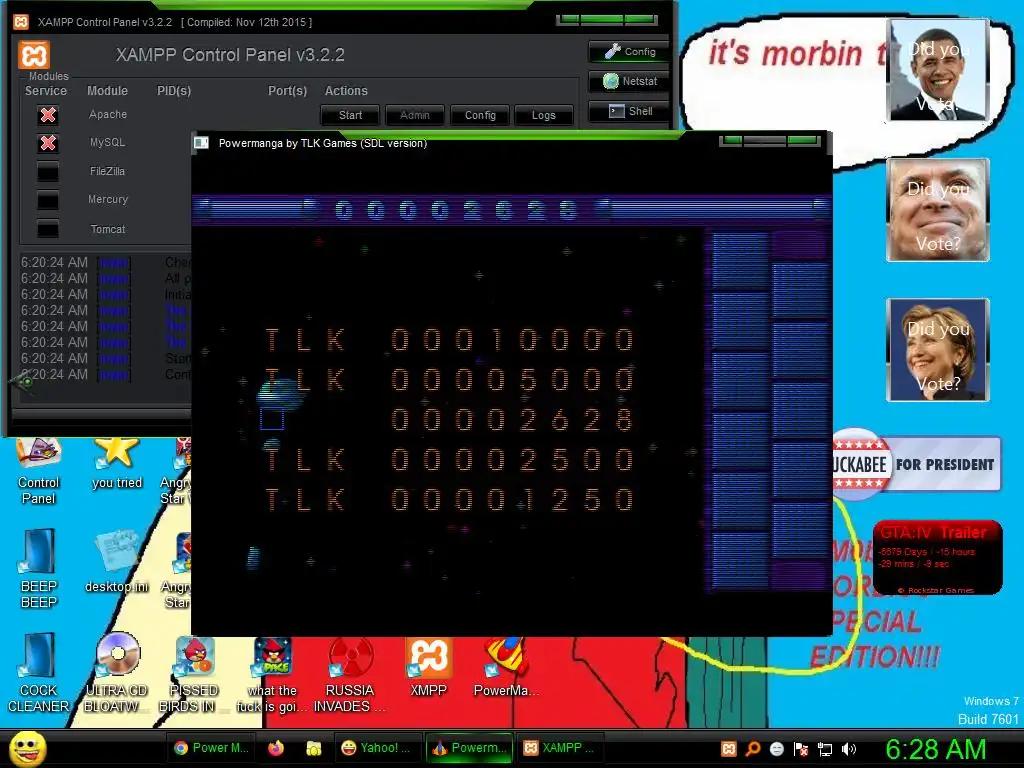Click the Powermanga window title bar icon
This screenshot has height=768, width=1024.
(x=201, y=143)
